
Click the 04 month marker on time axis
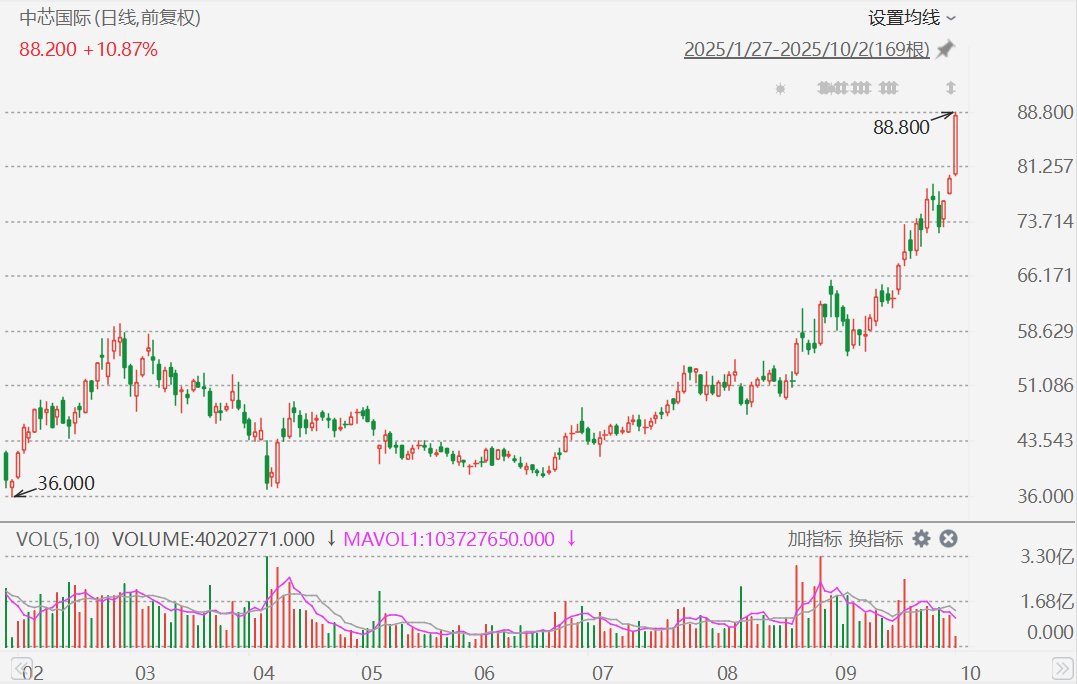pyautogui.click(x=264, y=669)
